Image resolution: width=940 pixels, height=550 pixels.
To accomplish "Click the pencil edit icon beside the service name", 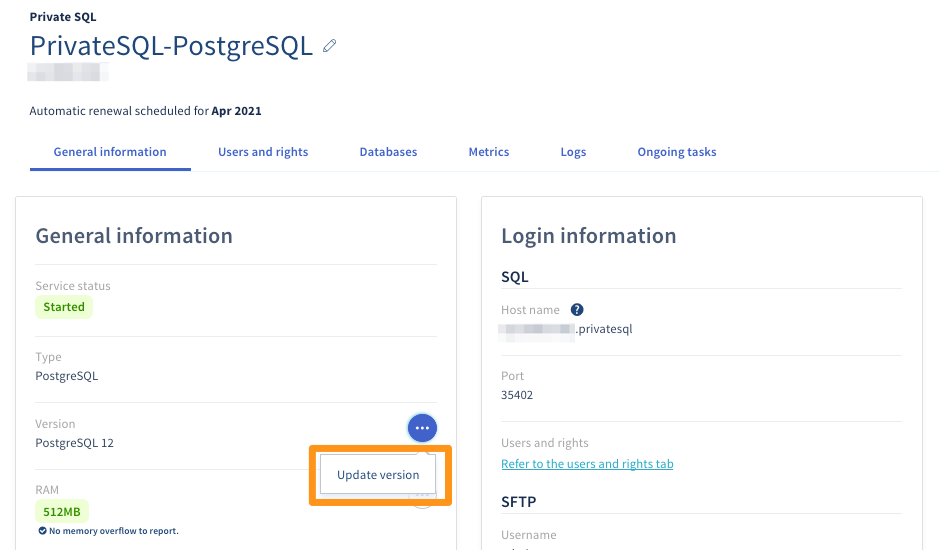I will tap(329, 46).
